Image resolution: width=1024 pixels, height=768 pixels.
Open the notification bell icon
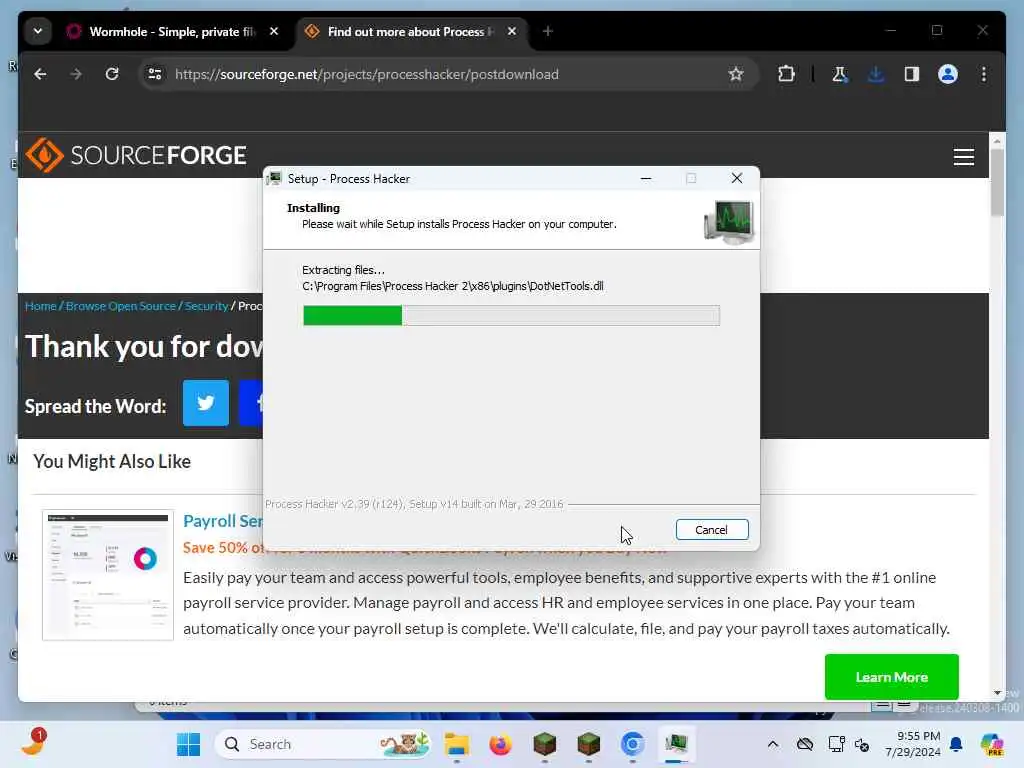point(956,744)
